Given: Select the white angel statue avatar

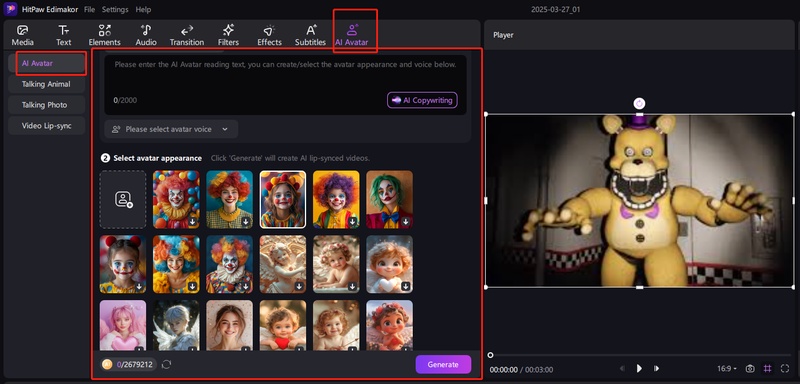Looking at the screenshot, I should coord(283,264).
